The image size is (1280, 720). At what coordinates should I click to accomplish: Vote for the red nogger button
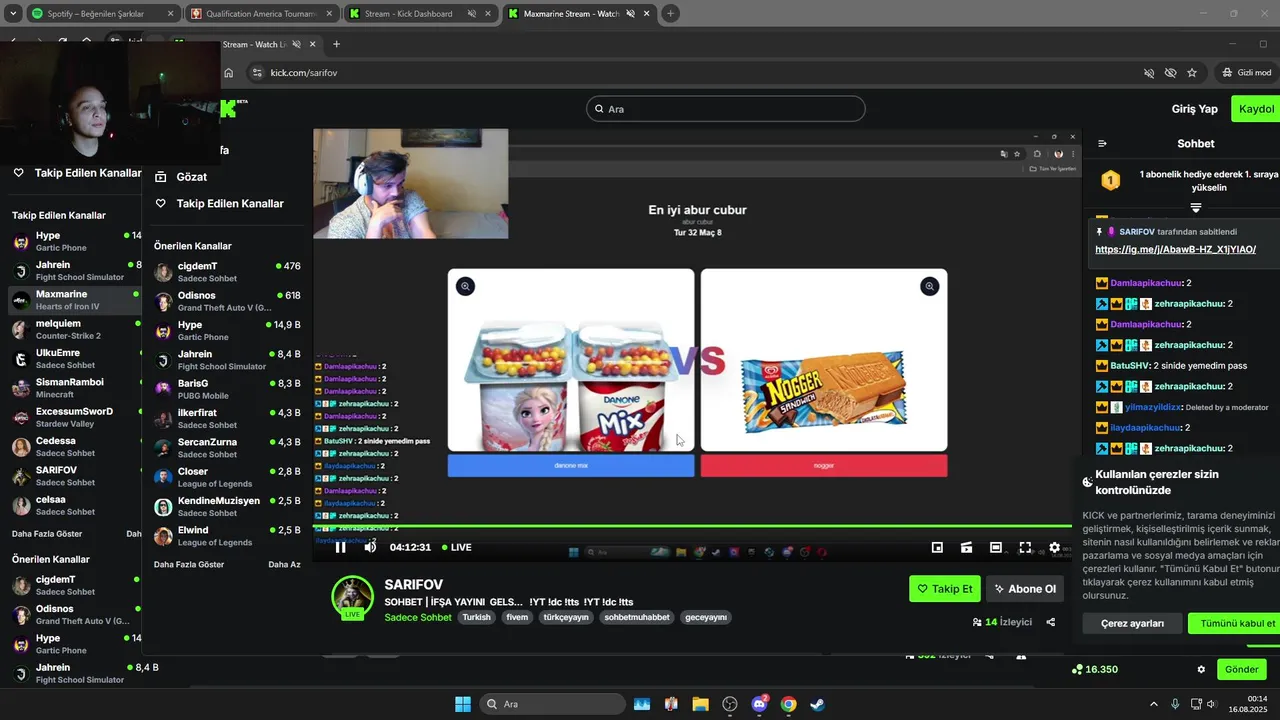[824, 466]
